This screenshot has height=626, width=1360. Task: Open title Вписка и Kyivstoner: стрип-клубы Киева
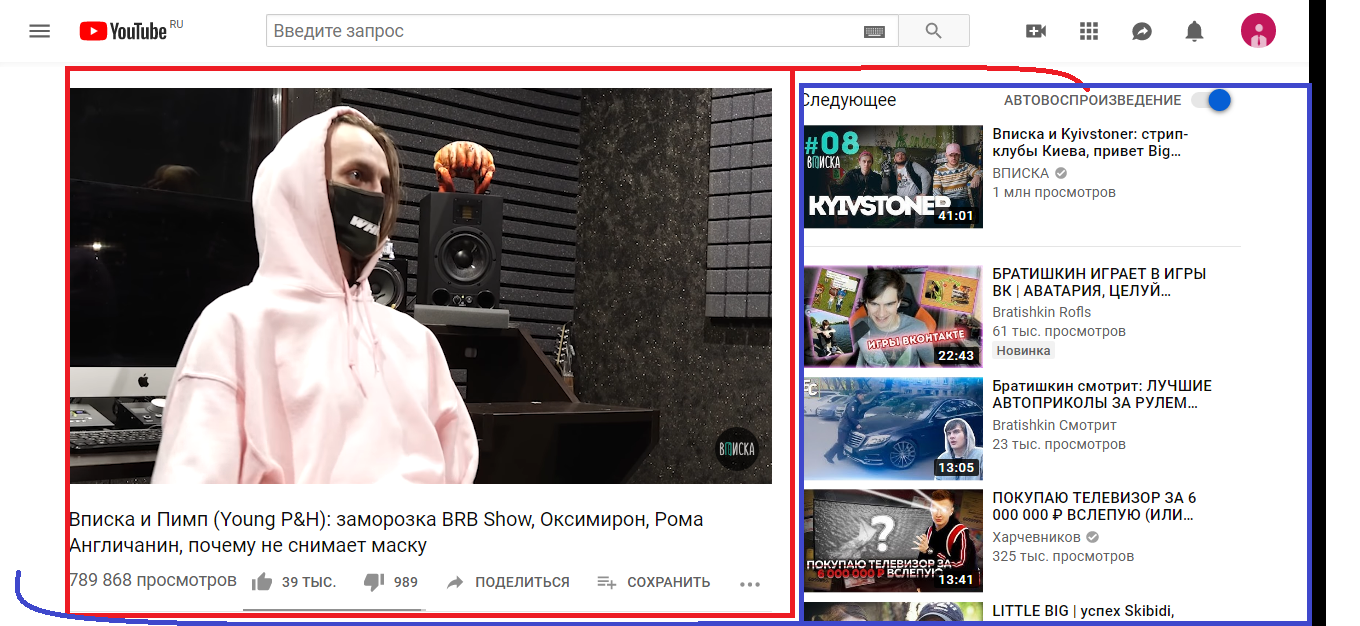(x=1090, y=142)
